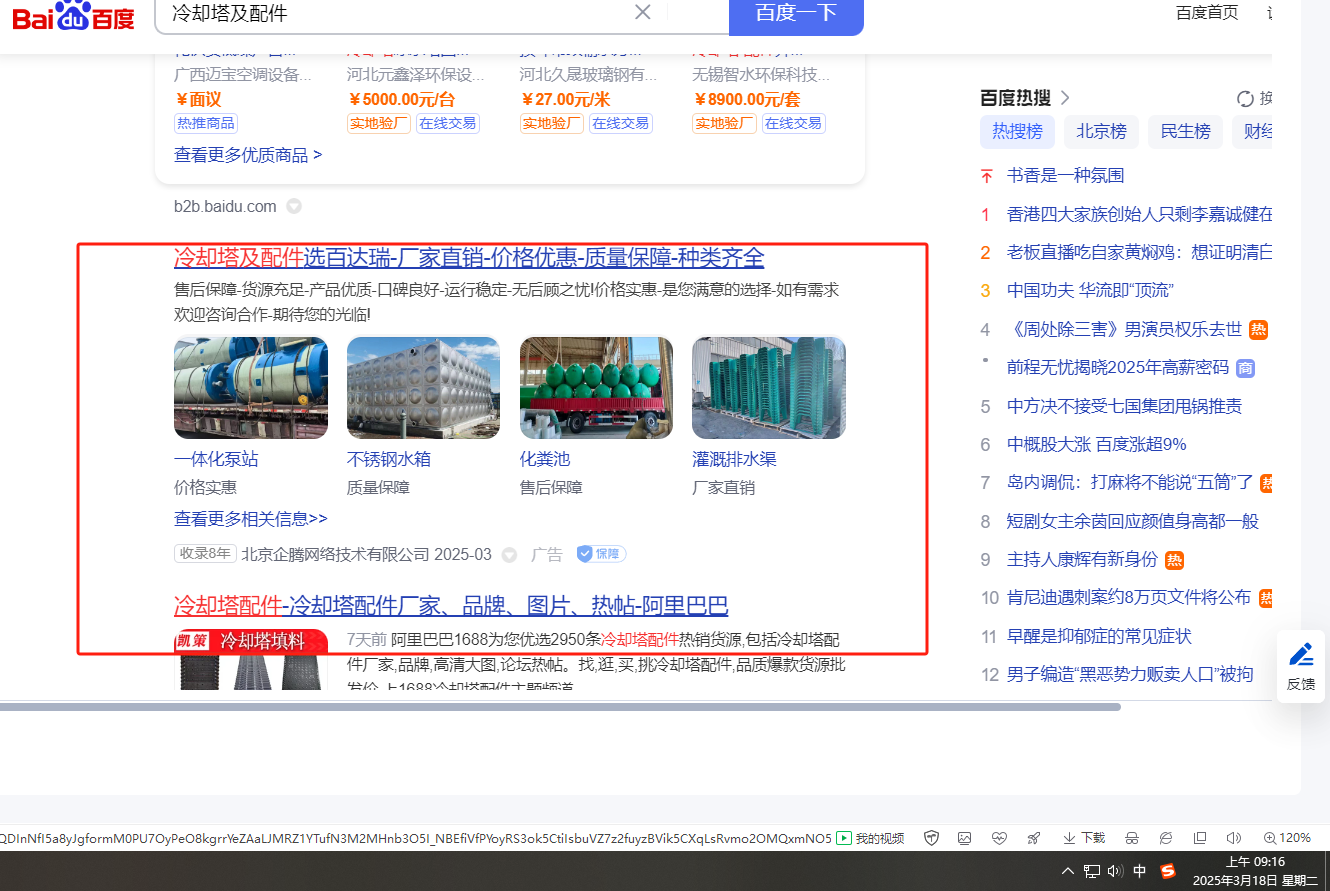Image resolution: width=1330 pixels, height=891 pixels.
Task: Open Baidu hot search chevron arrow
Action: [1065, 98]
